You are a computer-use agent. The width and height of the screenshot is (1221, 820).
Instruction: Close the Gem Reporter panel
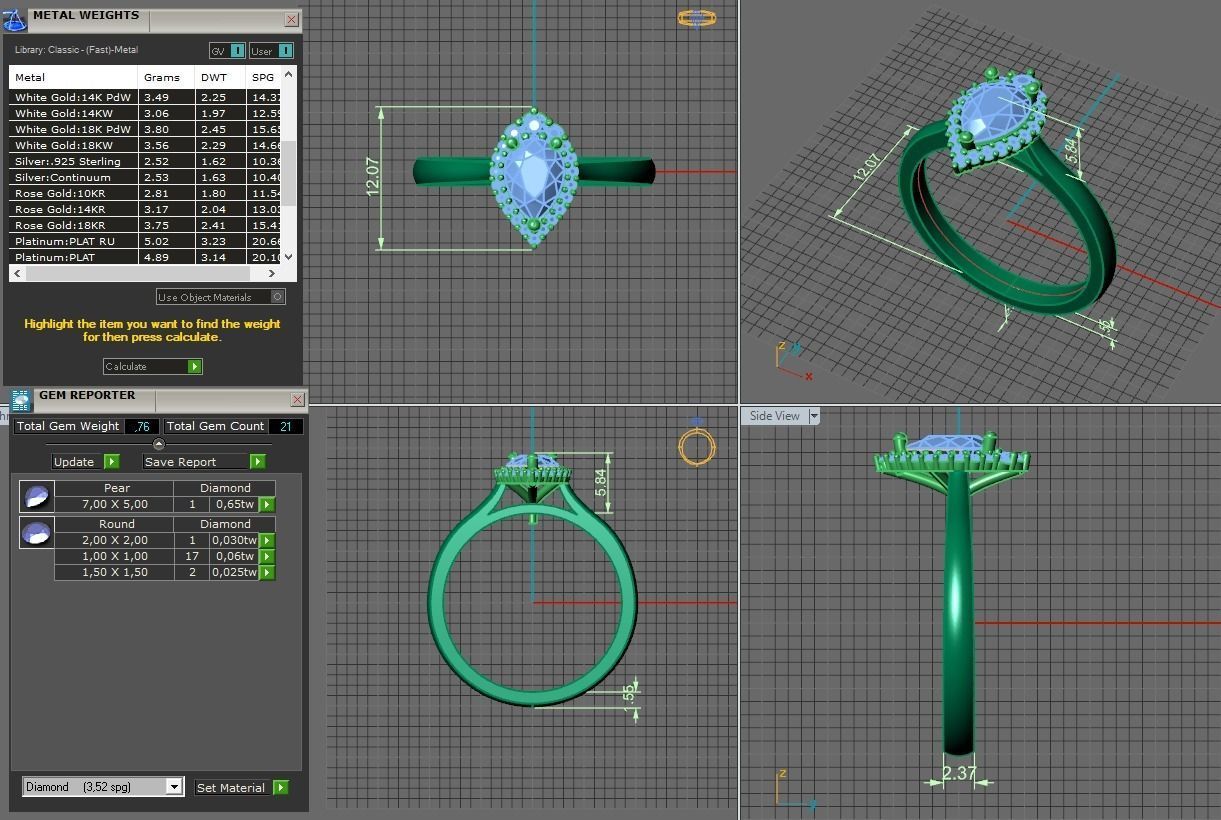[297, 399]
